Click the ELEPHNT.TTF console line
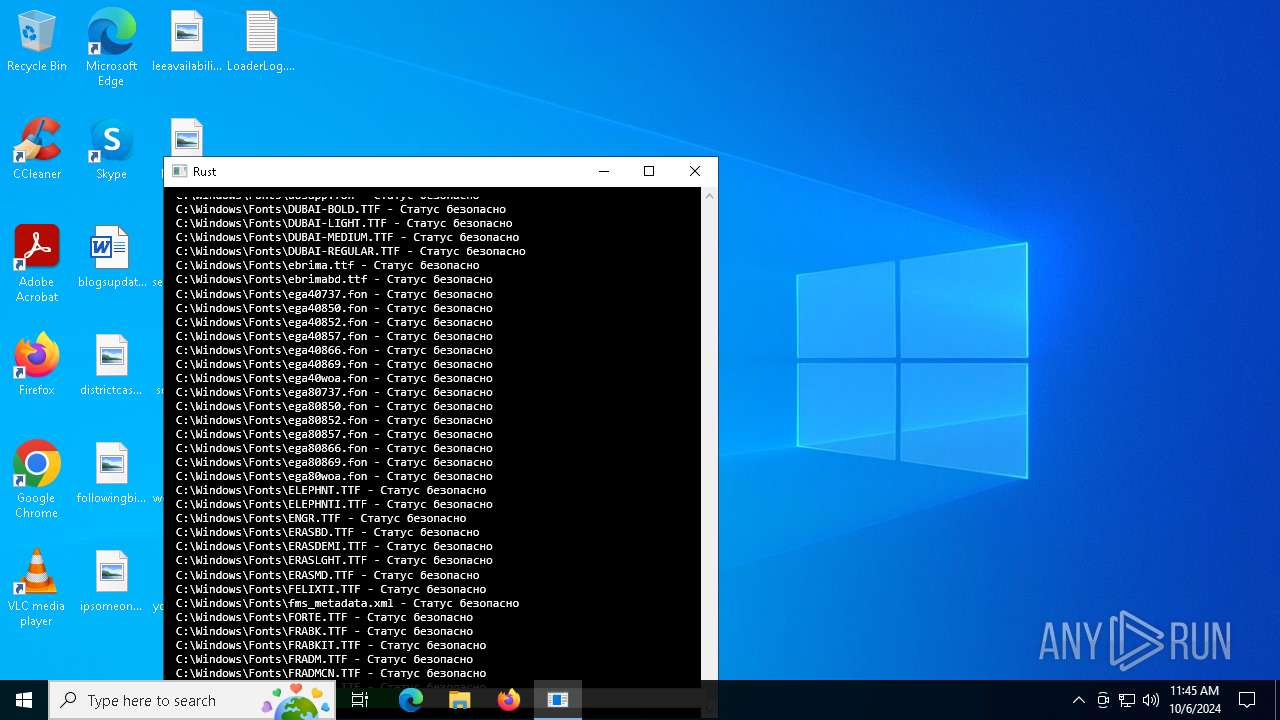 [331, 490]
